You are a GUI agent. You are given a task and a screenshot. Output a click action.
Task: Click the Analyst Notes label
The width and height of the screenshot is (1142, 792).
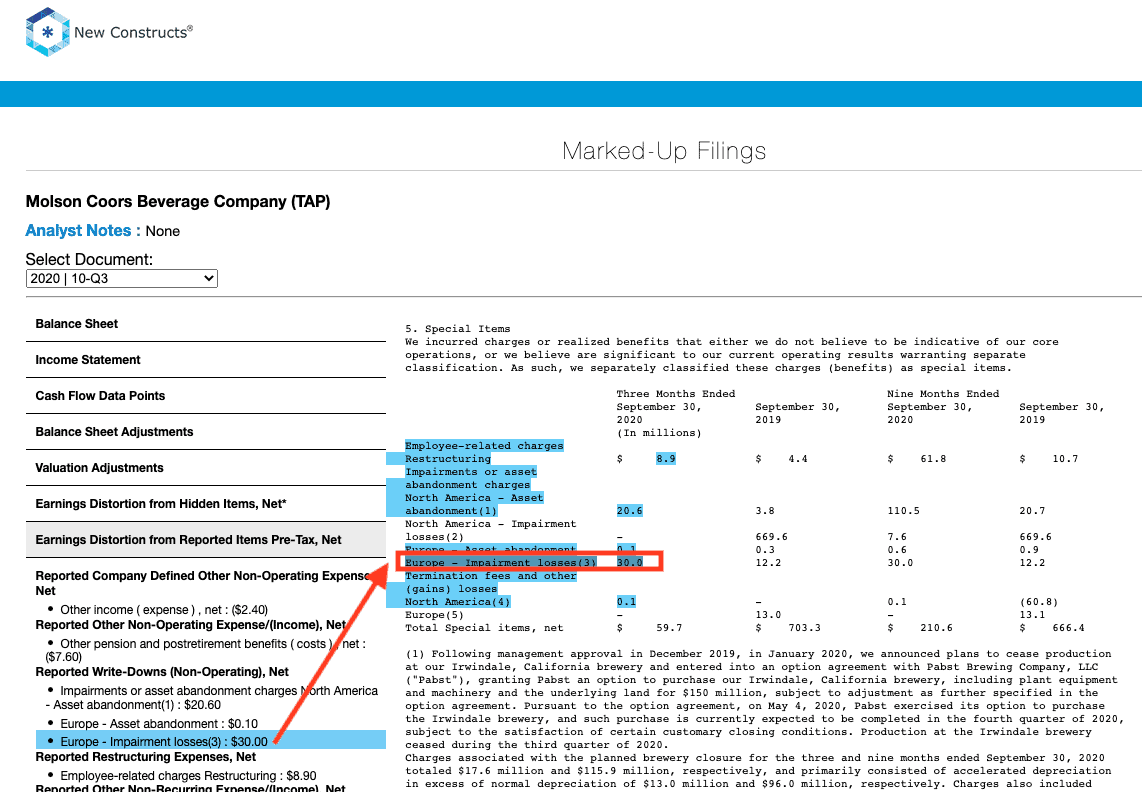click(83, 231)
